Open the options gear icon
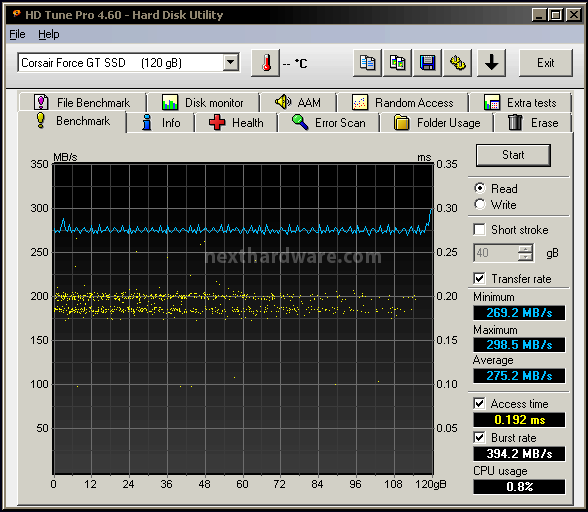This screenshot has height=512, width=588. coord(458,63)
